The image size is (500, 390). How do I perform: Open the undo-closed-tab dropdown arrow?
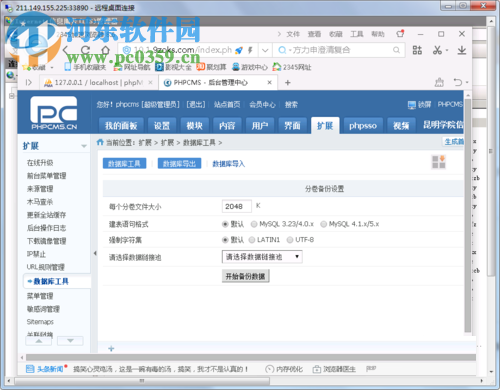click(x=467, y=82)
